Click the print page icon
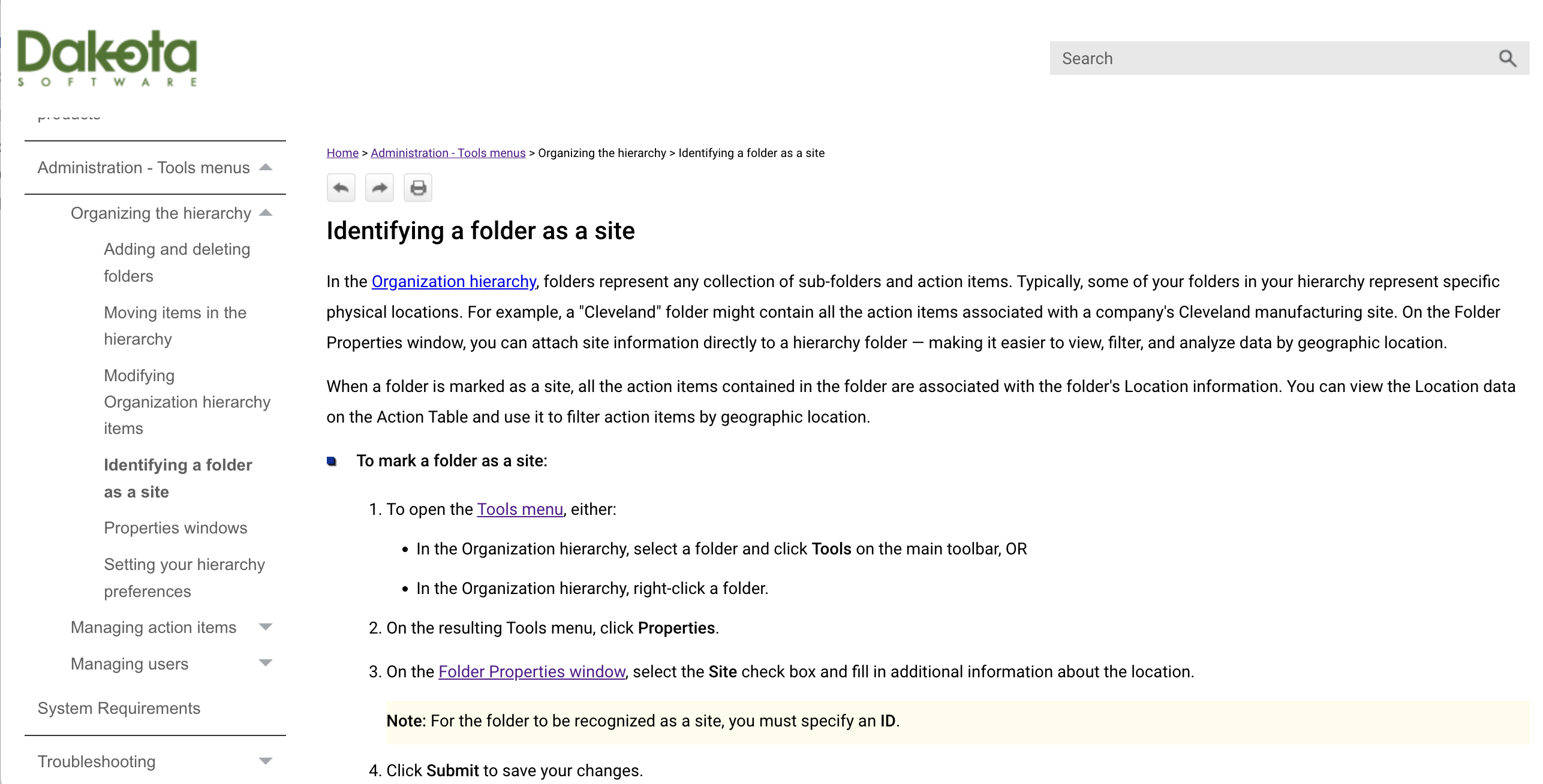This screenshot has height=784, width=1543. pos(418,188)
